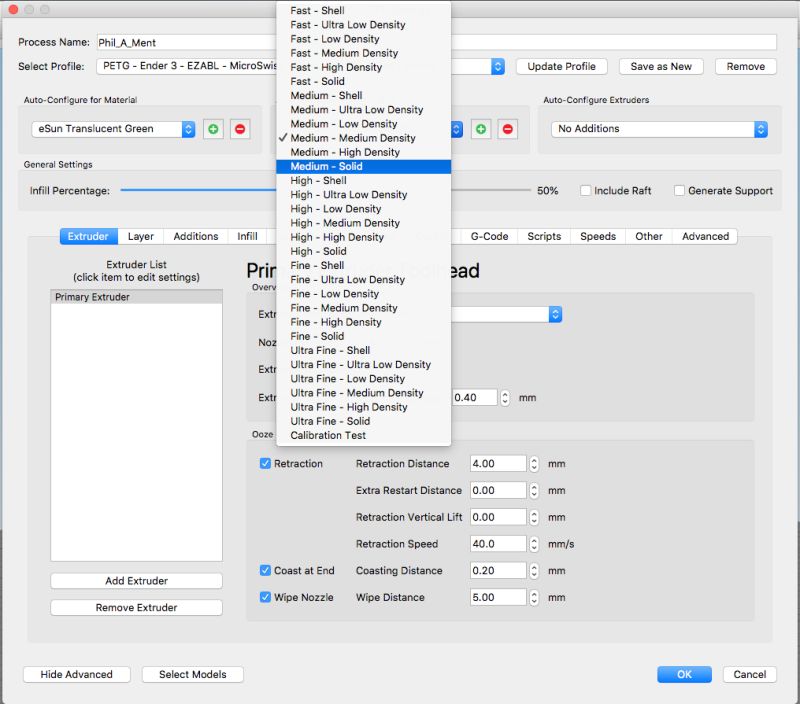
Task: Enable the Include Raft checkbox
Action: pos(584,190)
